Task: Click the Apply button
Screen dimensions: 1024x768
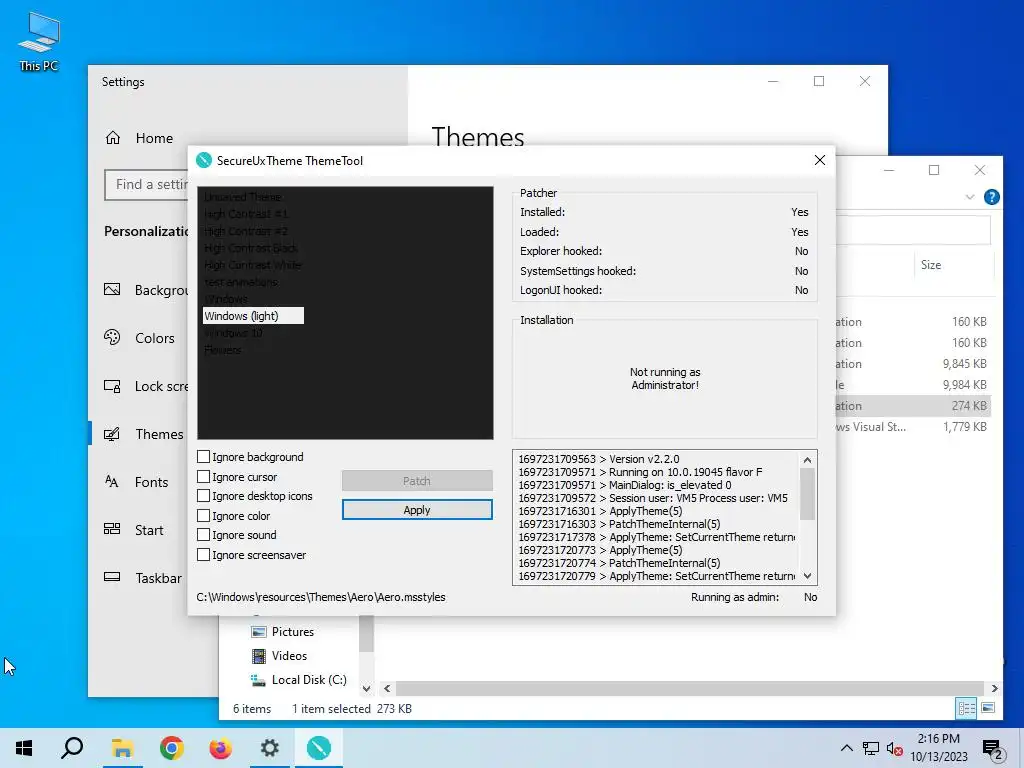Action: 417,510
